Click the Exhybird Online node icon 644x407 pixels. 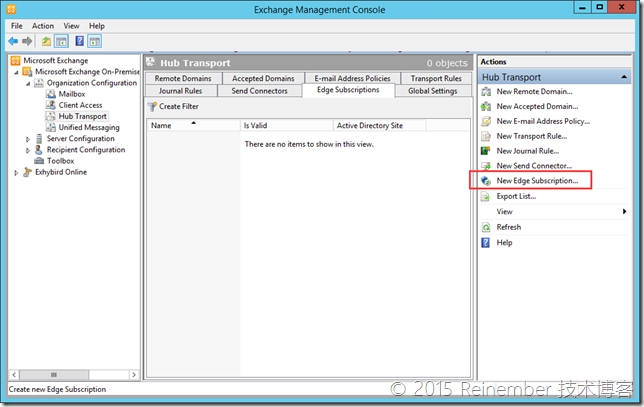click(27, 172)
